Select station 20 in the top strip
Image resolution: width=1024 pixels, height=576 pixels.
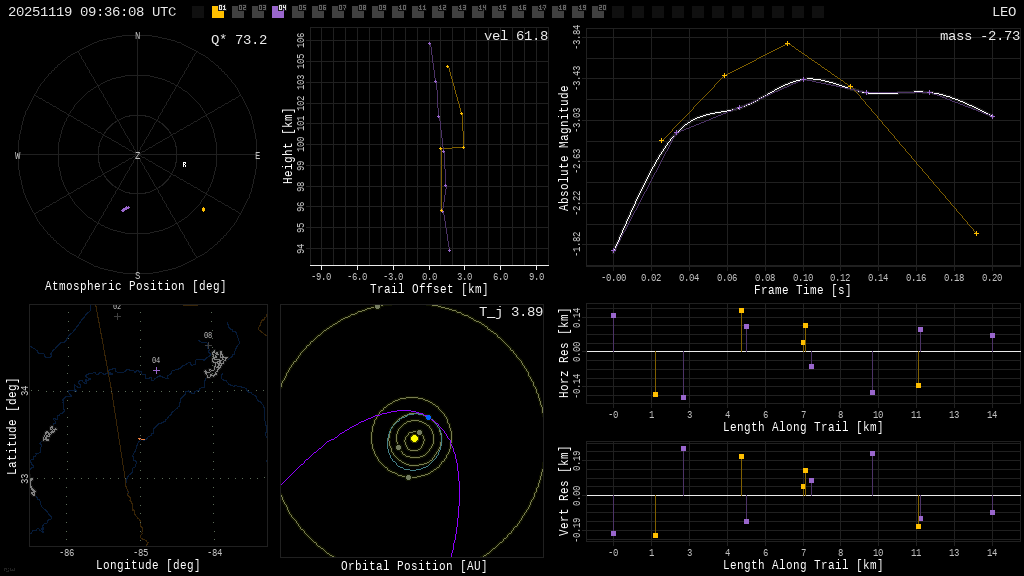click(x=598, y=12)
